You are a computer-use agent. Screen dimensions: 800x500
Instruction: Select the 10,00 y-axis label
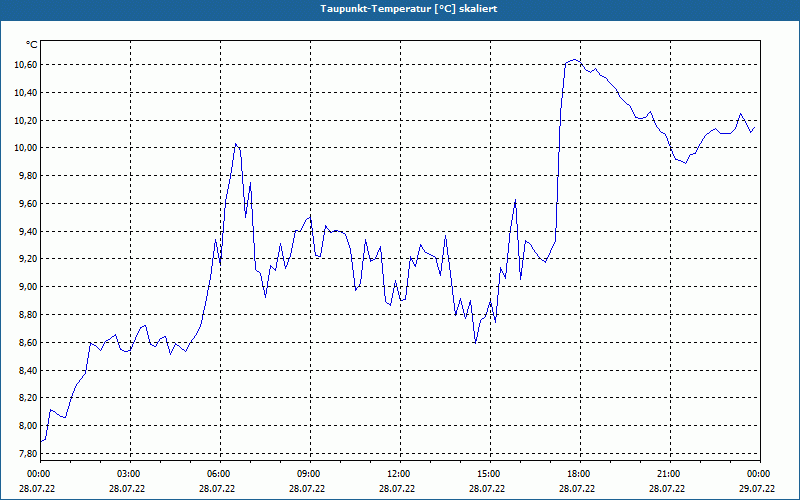pos(26,148)
